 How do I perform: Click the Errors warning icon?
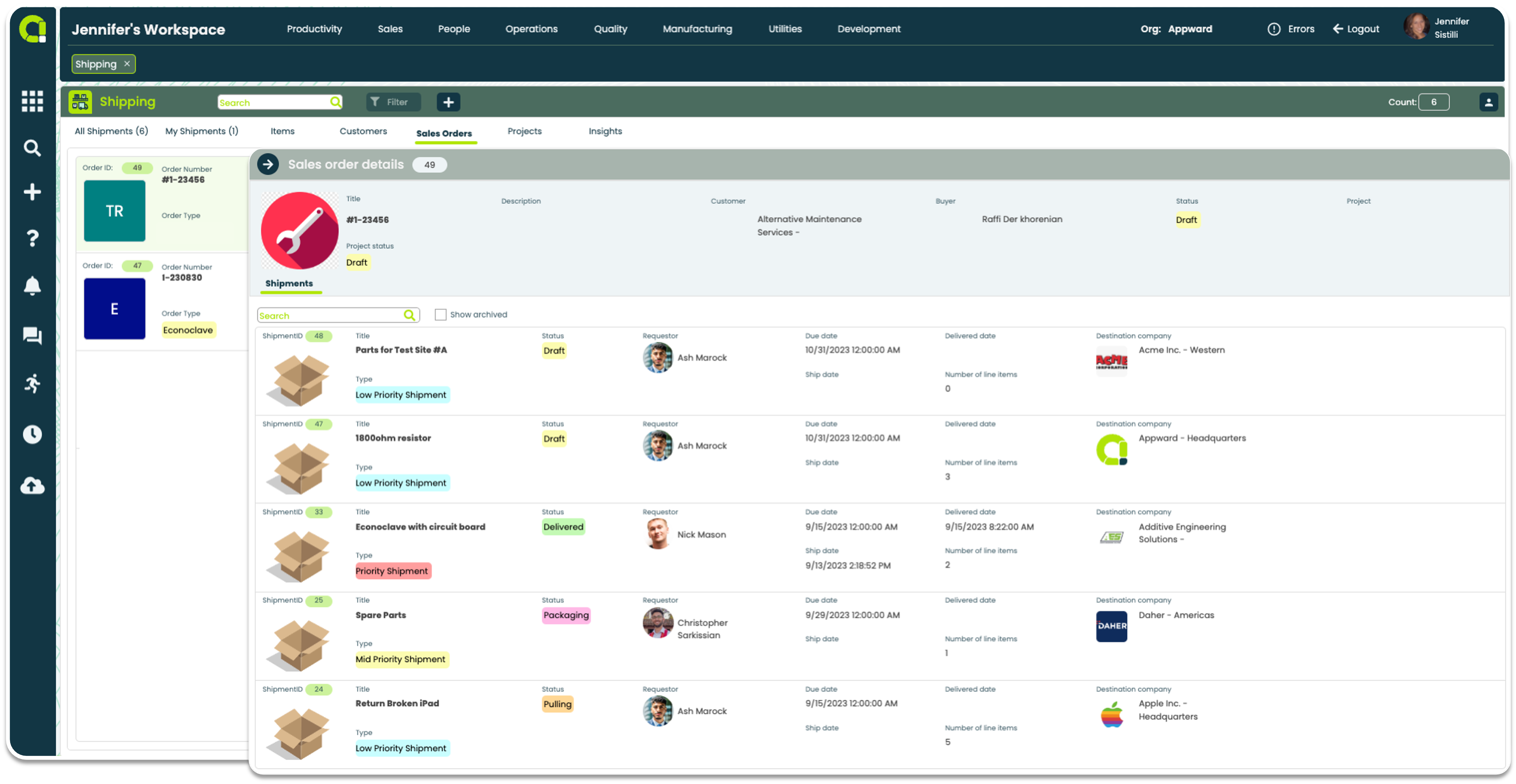(1274, 29)
